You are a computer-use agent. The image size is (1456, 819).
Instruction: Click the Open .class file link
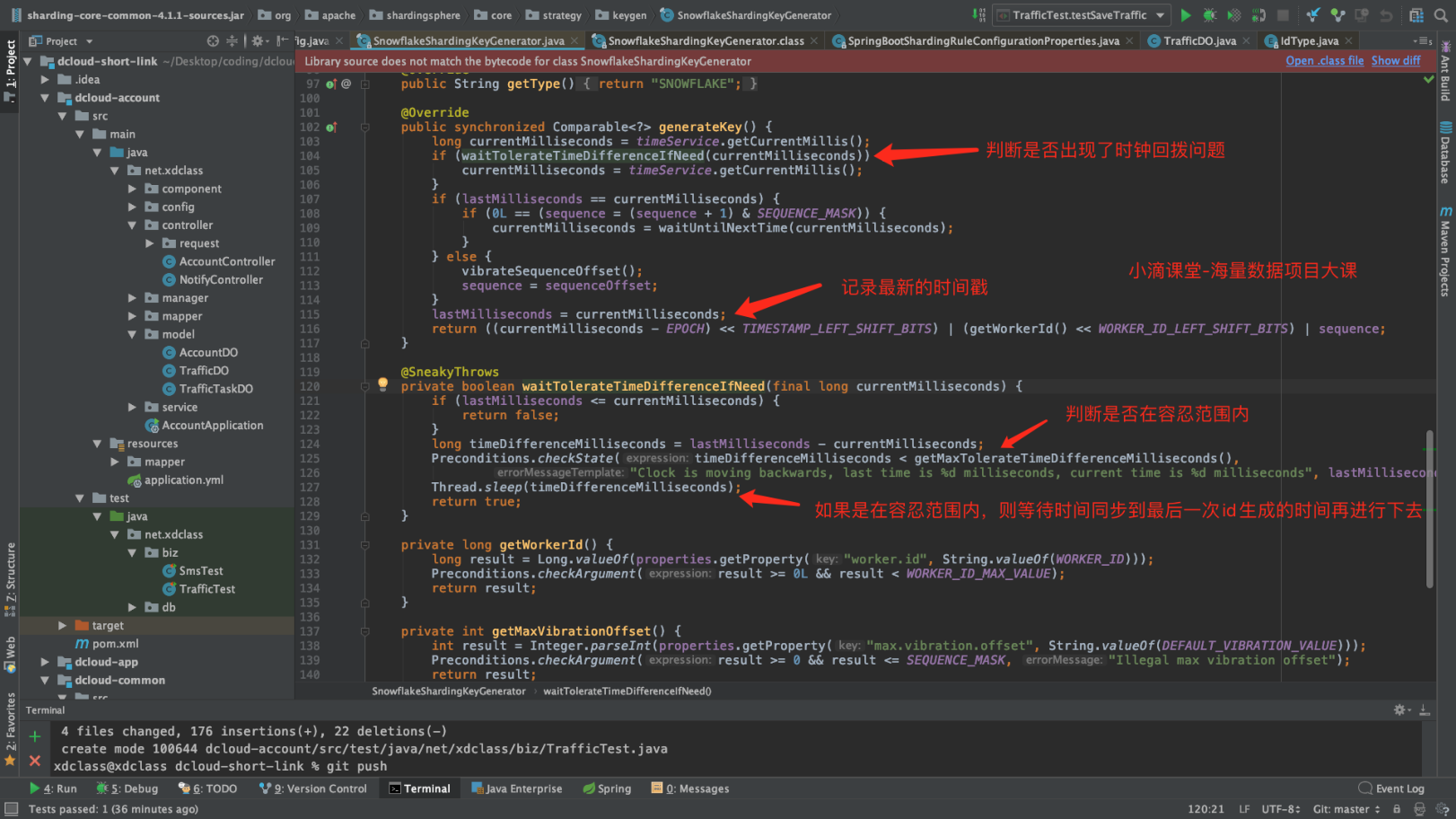pos(1324,61)
